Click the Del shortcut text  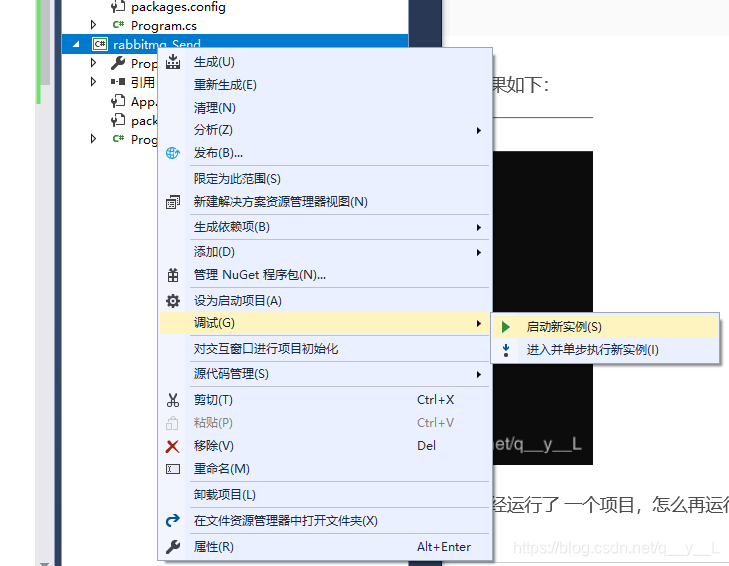coord(426,446)
